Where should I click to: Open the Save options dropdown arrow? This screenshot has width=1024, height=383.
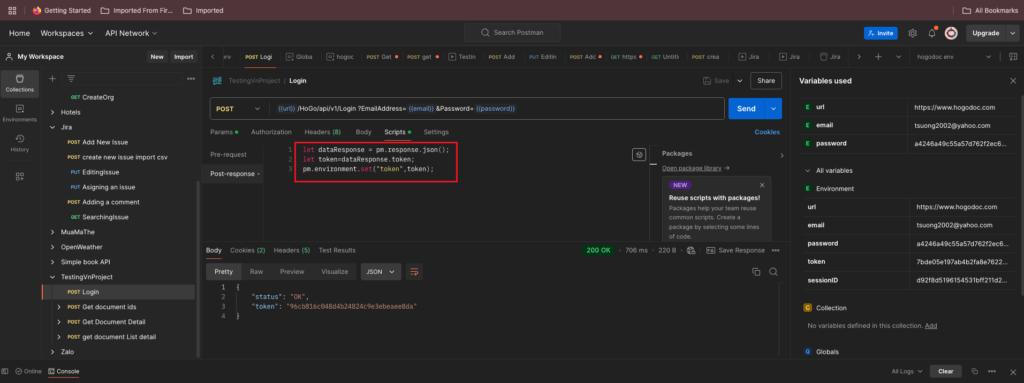(x=740, y=81)
